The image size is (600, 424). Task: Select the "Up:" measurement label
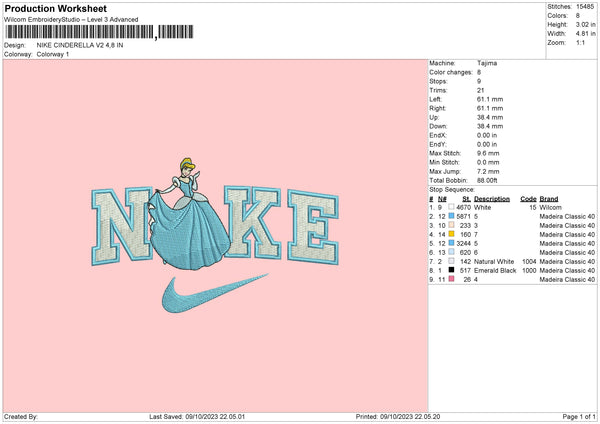click(434, 117)
